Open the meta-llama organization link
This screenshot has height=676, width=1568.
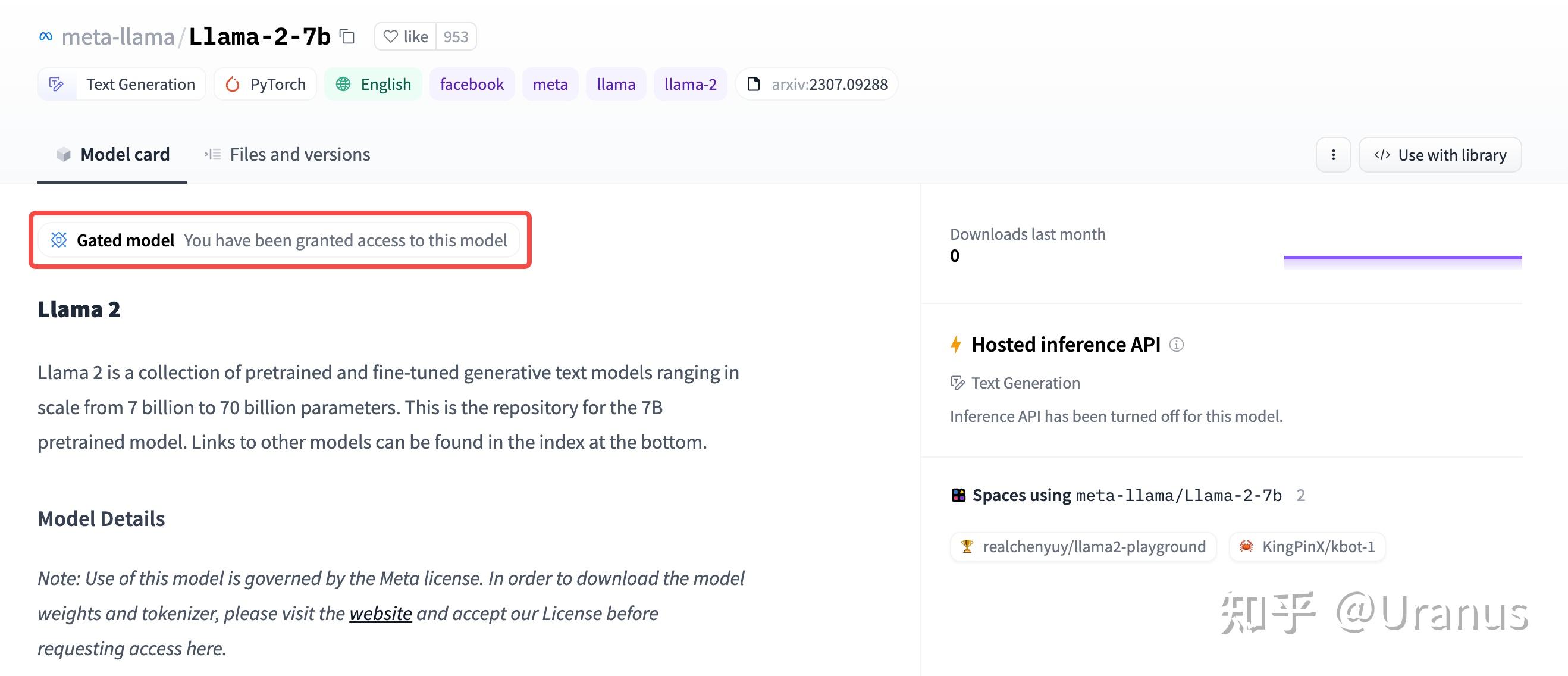coord(118,36)
